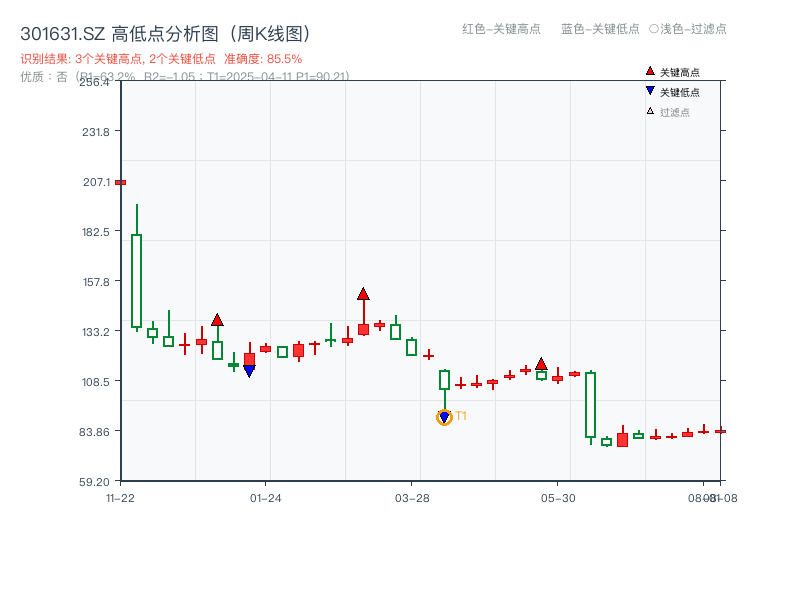Image resolution: width=800 pixels, height=600 pixels.
Task: Click the red 关键高点 legend triangle icon
Action: coord(650,70)
